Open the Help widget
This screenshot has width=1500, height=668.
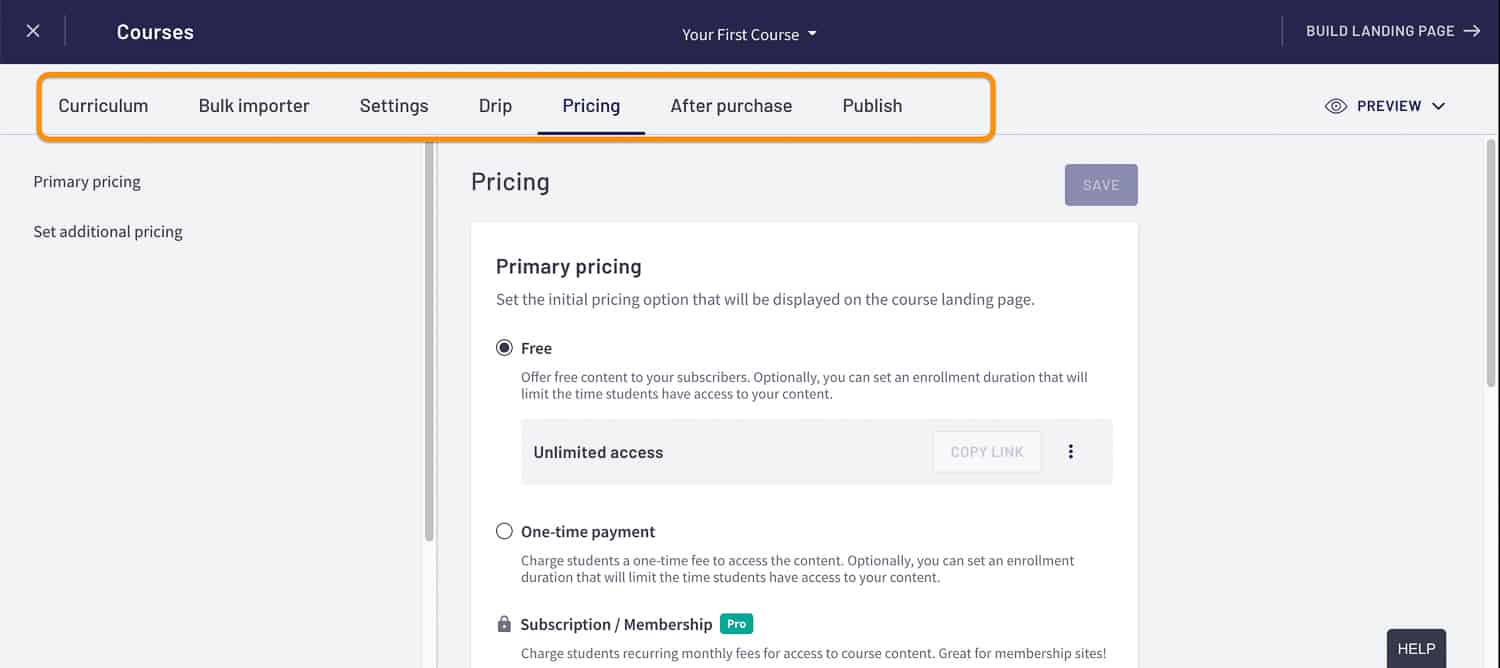pos(1416,649)
